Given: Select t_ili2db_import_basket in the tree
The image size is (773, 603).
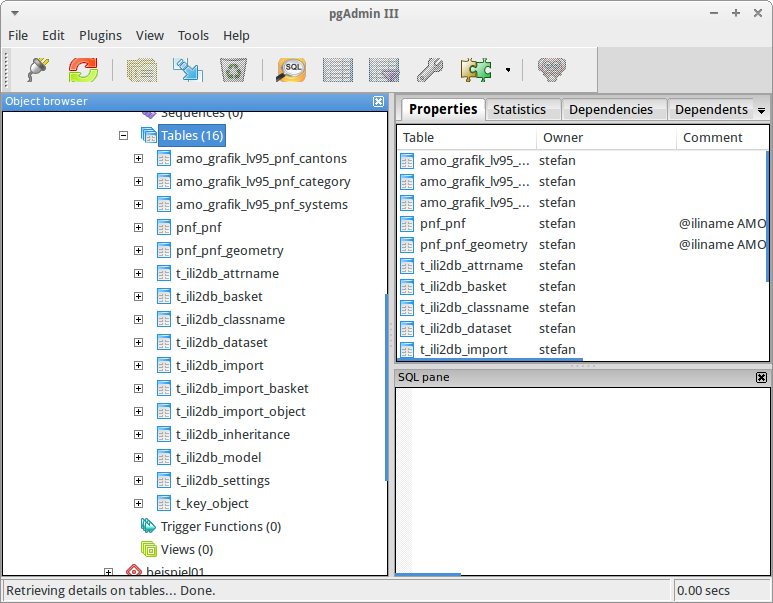Looking at the screenshot, I should point(242,389).
